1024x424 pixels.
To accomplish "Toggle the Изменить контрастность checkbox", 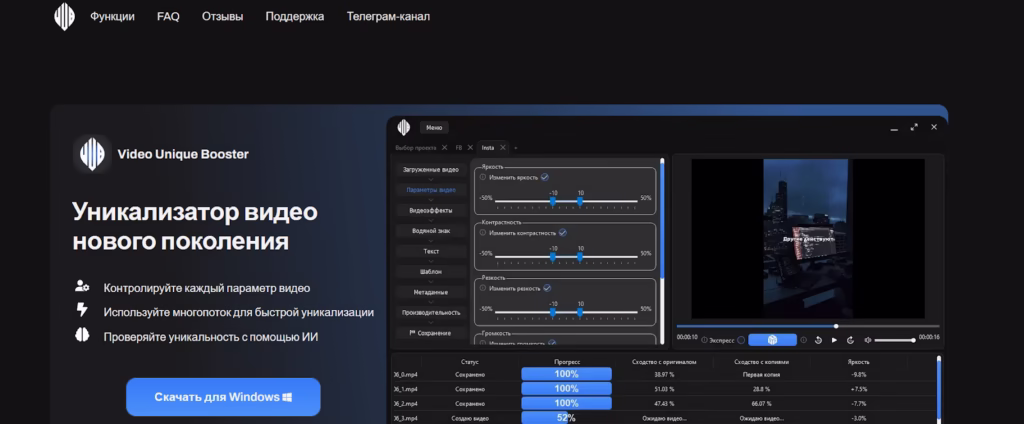I will coord(562,232).
